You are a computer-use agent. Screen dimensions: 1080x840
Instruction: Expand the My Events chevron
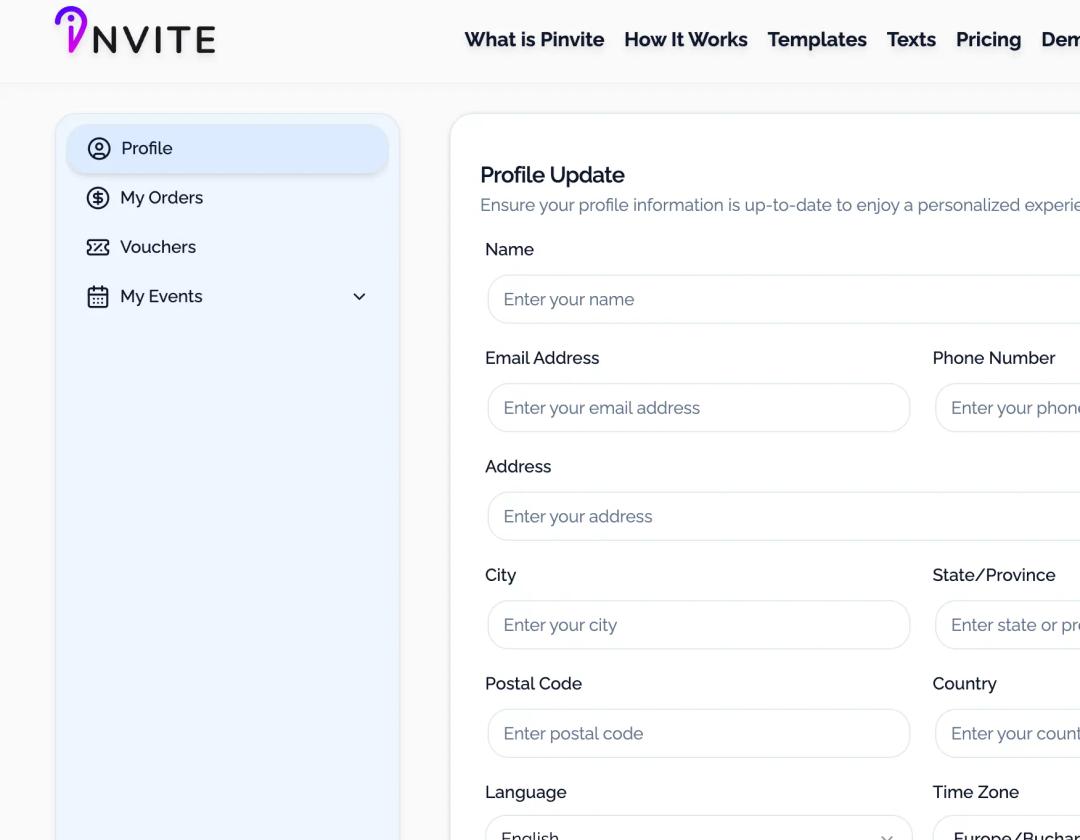click(359, 297)
